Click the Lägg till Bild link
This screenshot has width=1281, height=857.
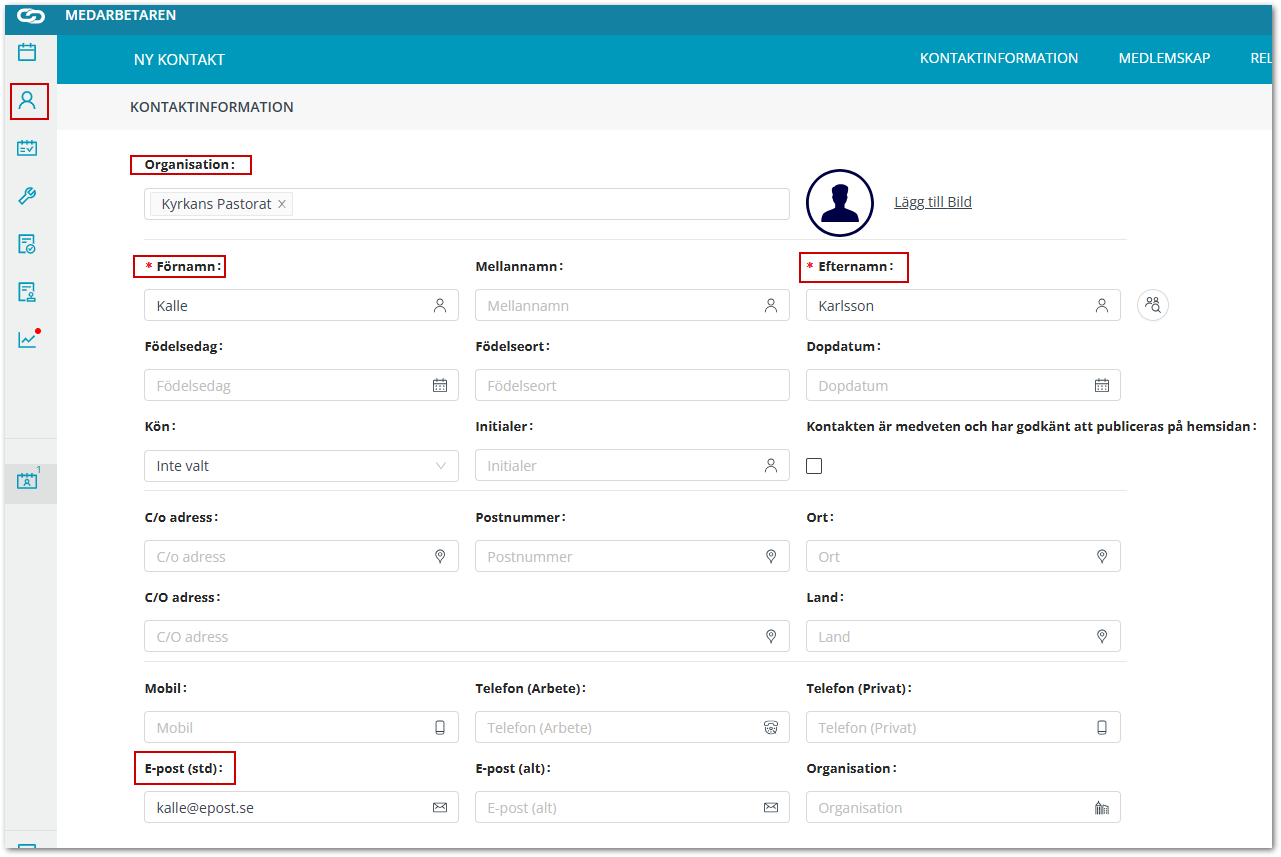click(x=933, y=202)
